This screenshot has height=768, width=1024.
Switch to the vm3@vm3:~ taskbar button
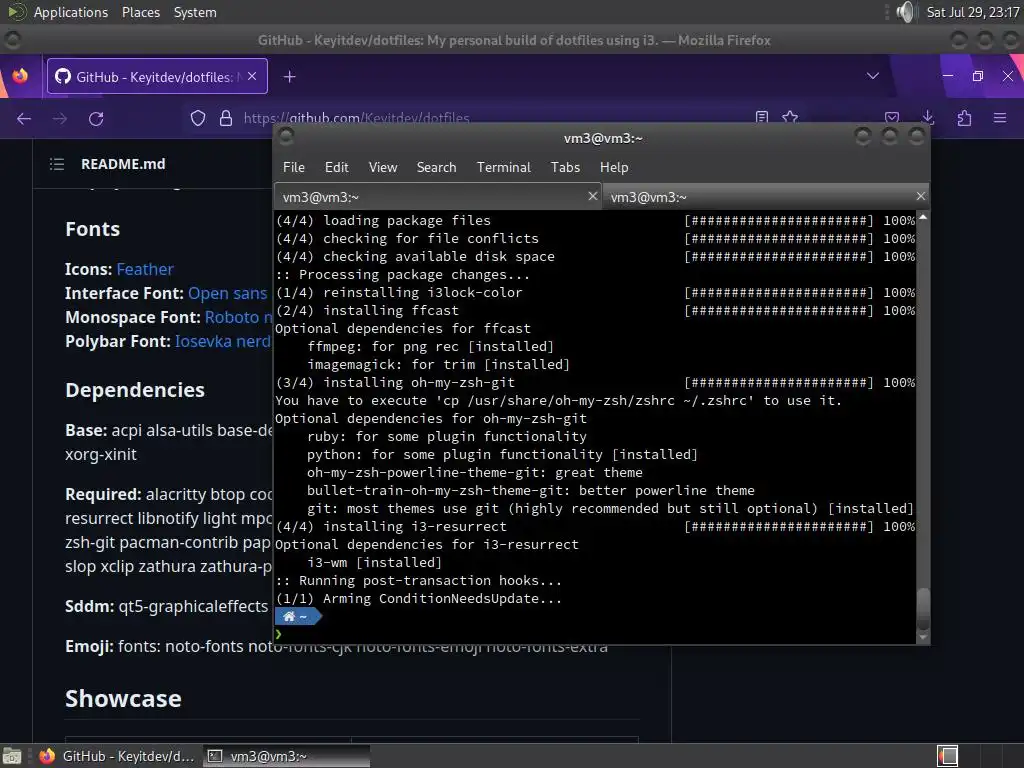[x=286, y=756]
